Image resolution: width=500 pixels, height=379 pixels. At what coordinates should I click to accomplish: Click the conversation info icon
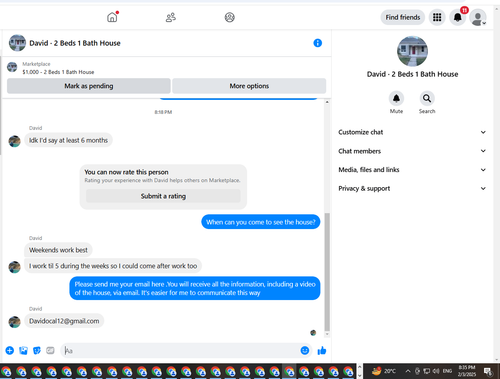(317, 43)
